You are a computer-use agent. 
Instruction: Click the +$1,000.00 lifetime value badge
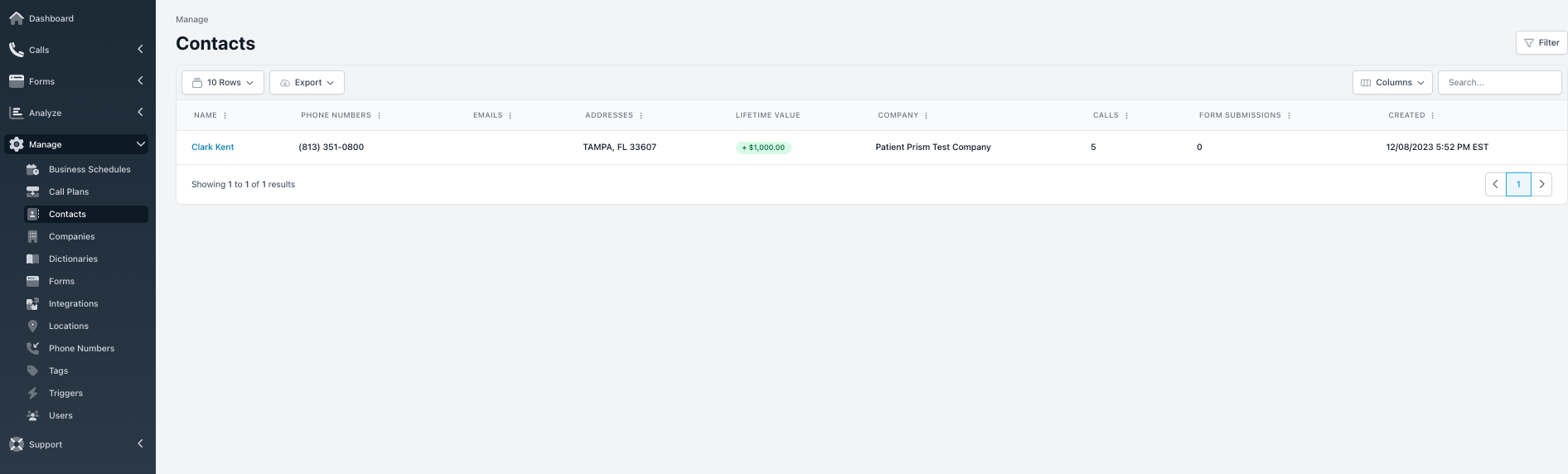click(763, 148)
